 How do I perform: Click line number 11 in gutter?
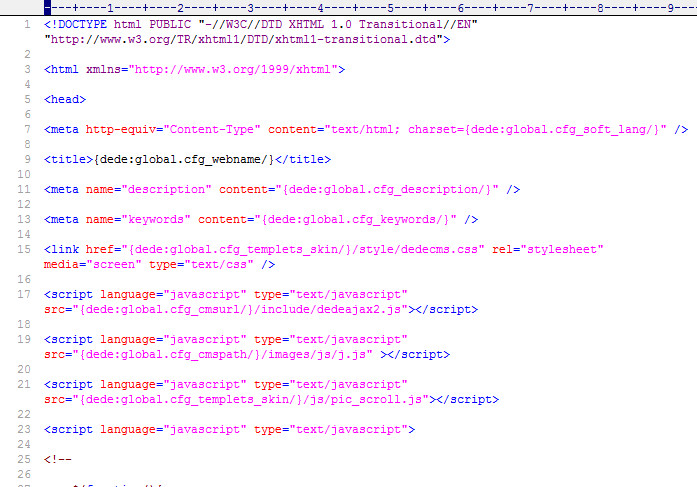click(24, 189)
